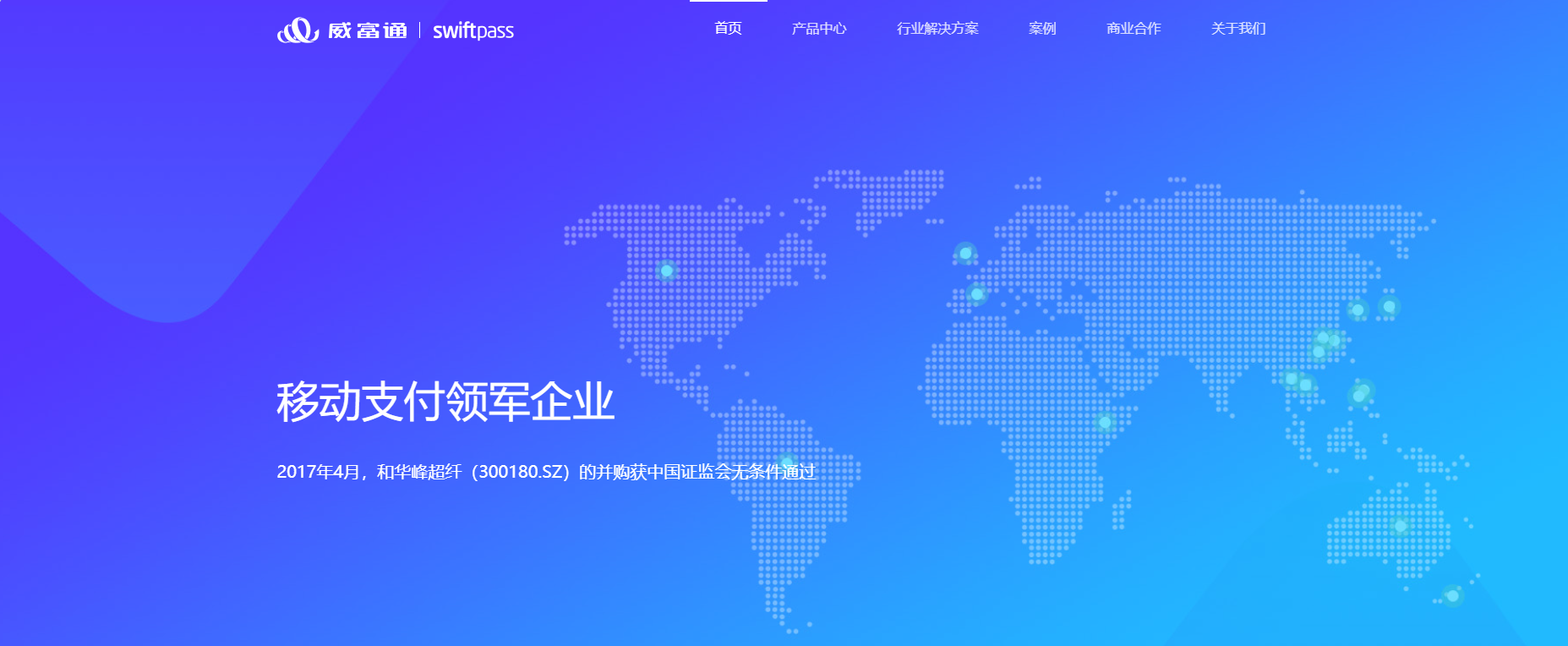Go to the 案例 page
This screenshot has height=646, width=1568.
1042,29
